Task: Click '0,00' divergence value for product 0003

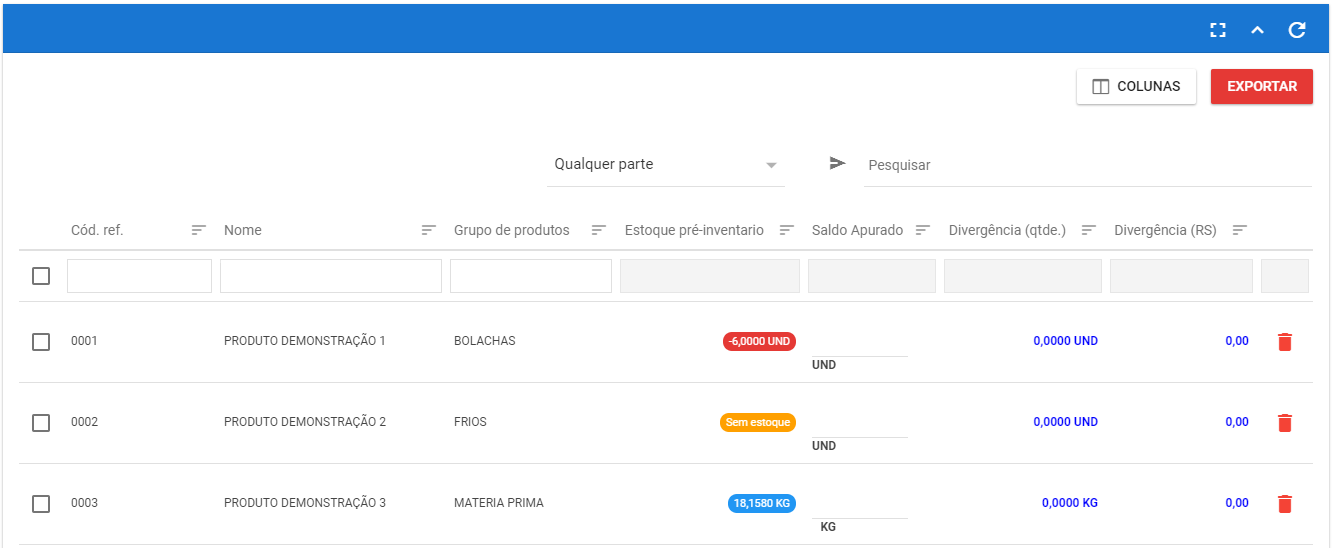Action: point(1237,503)
